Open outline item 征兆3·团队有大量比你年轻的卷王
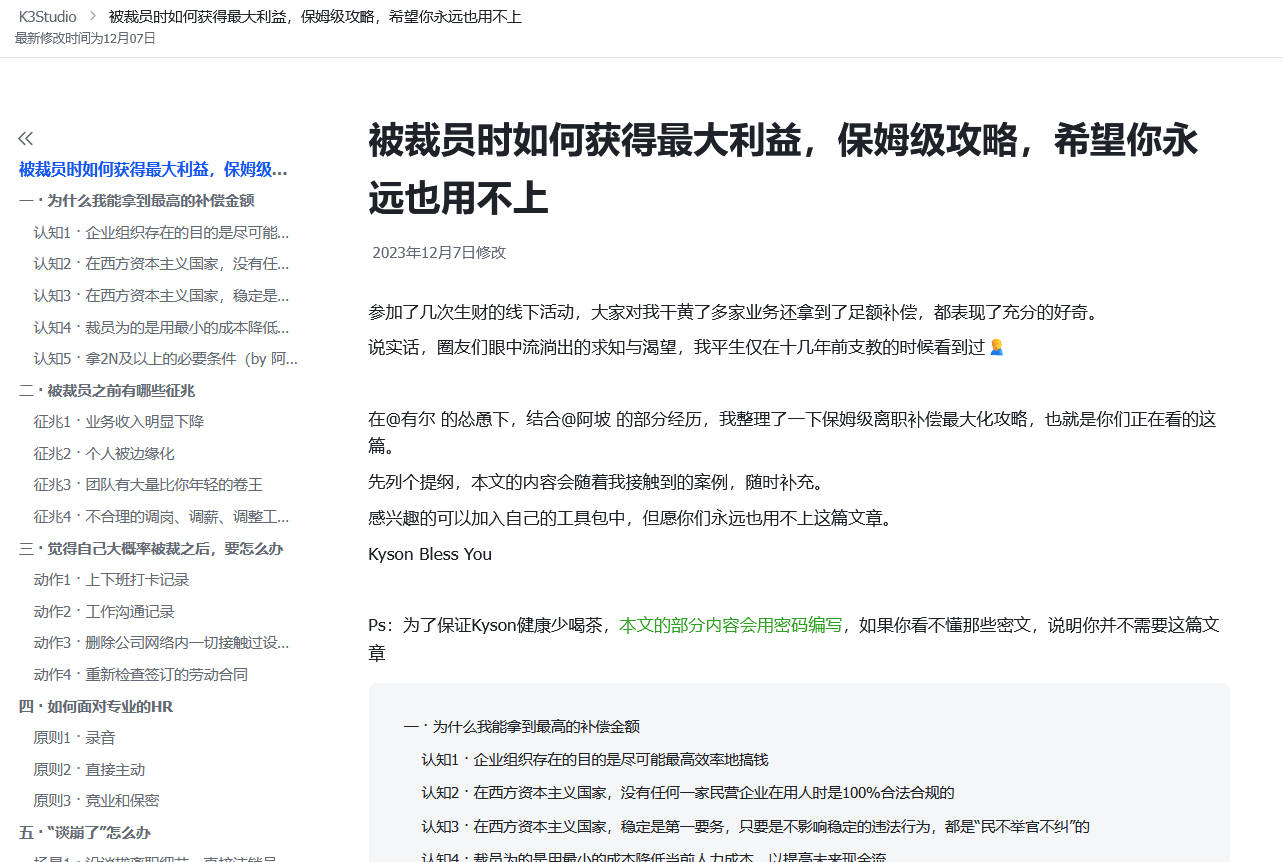This screenshot has height=862, width=1283. [x=148, y=485]
